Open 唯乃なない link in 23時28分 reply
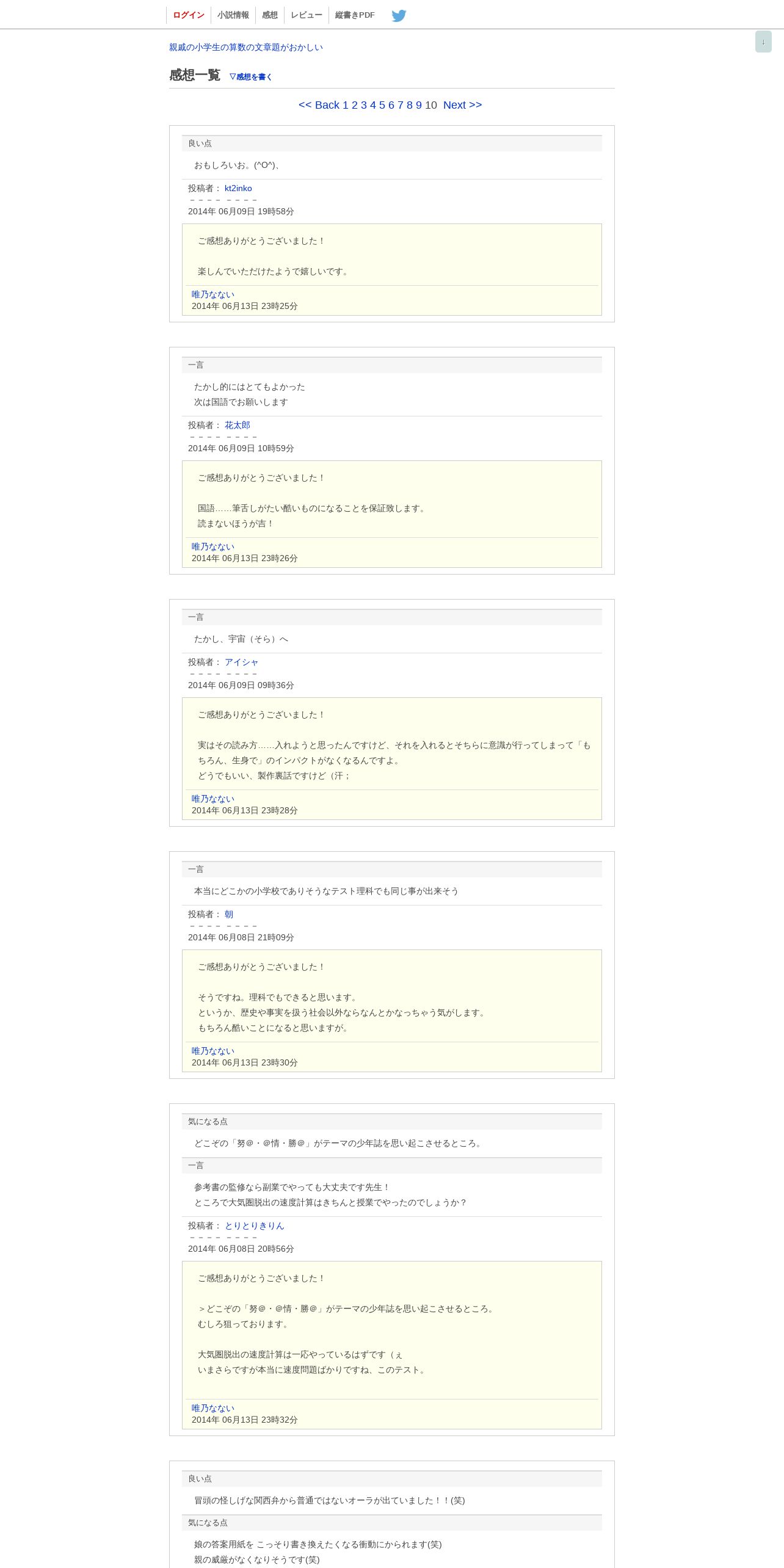 (x=213, y=799)
